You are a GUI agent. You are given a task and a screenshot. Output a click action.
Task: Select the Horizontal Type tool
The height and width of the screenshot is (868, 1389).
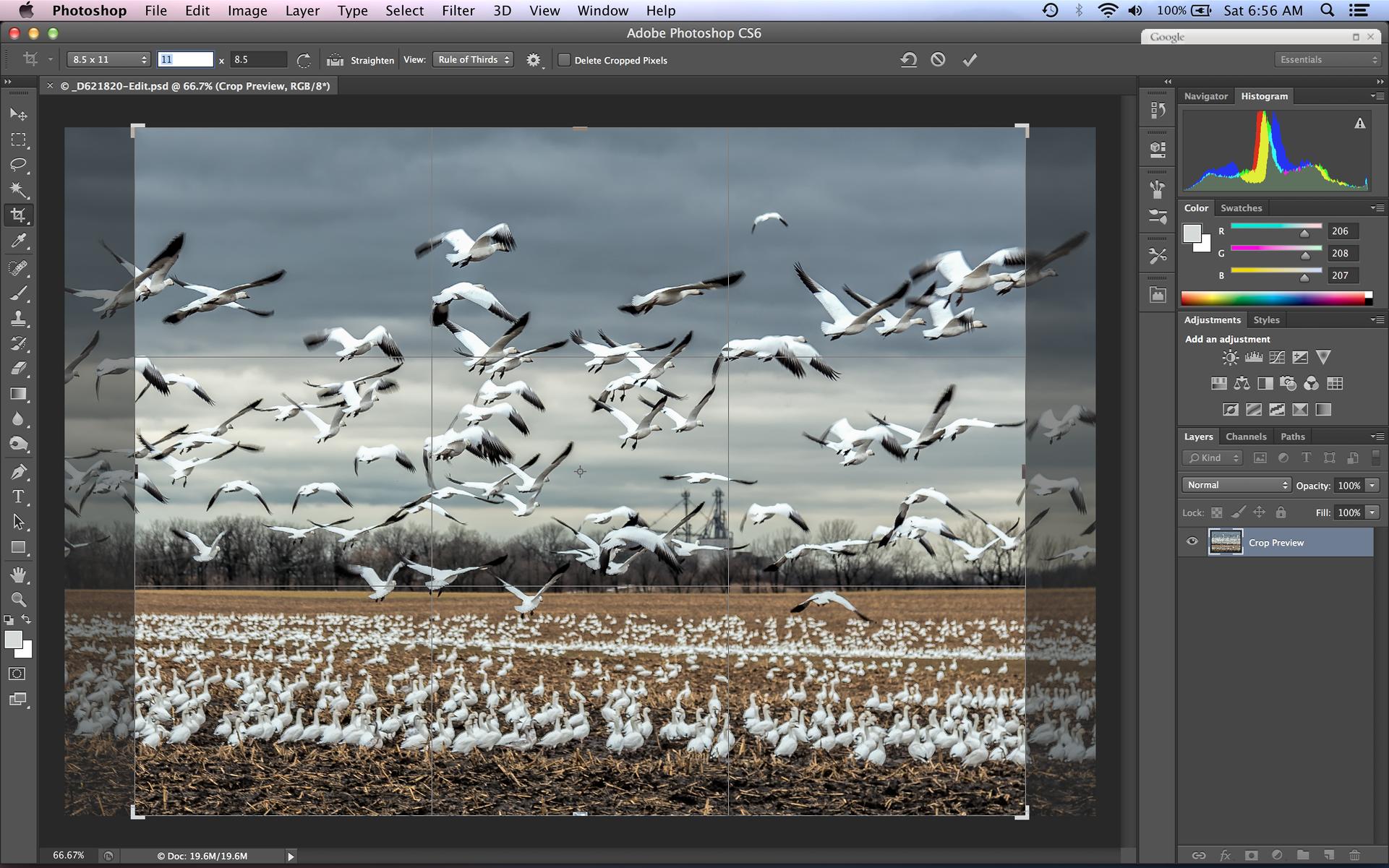pyautogui.click(x=18, y=497)
